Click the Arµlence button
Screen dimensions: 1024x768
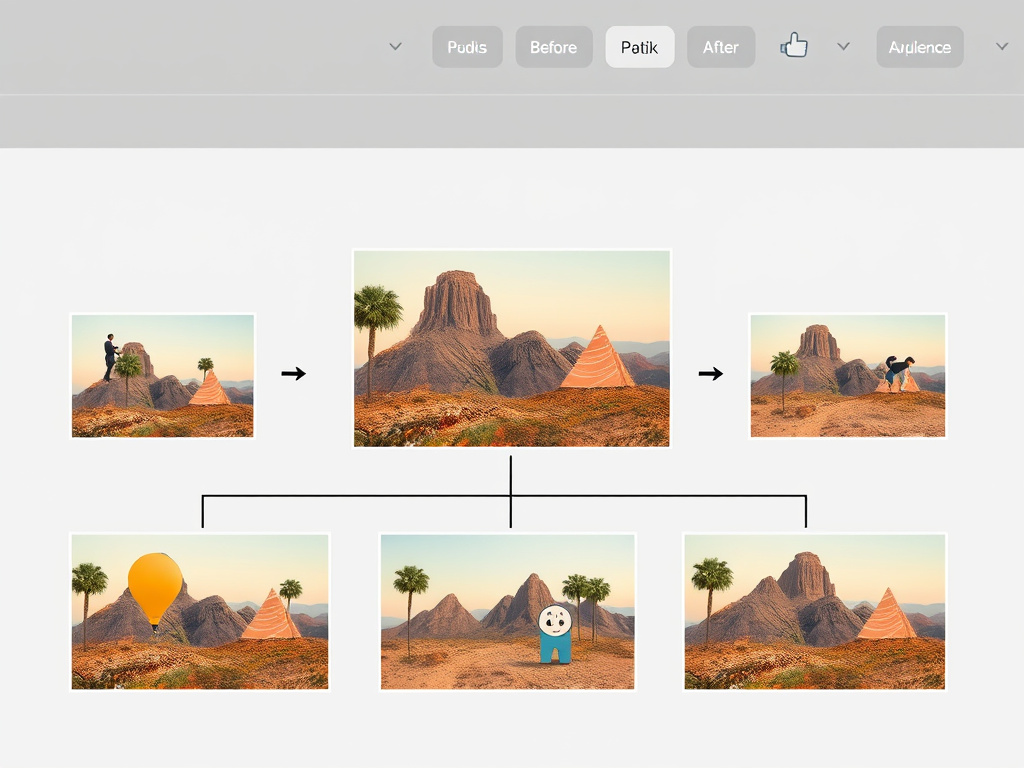click(x=920, y=47)
